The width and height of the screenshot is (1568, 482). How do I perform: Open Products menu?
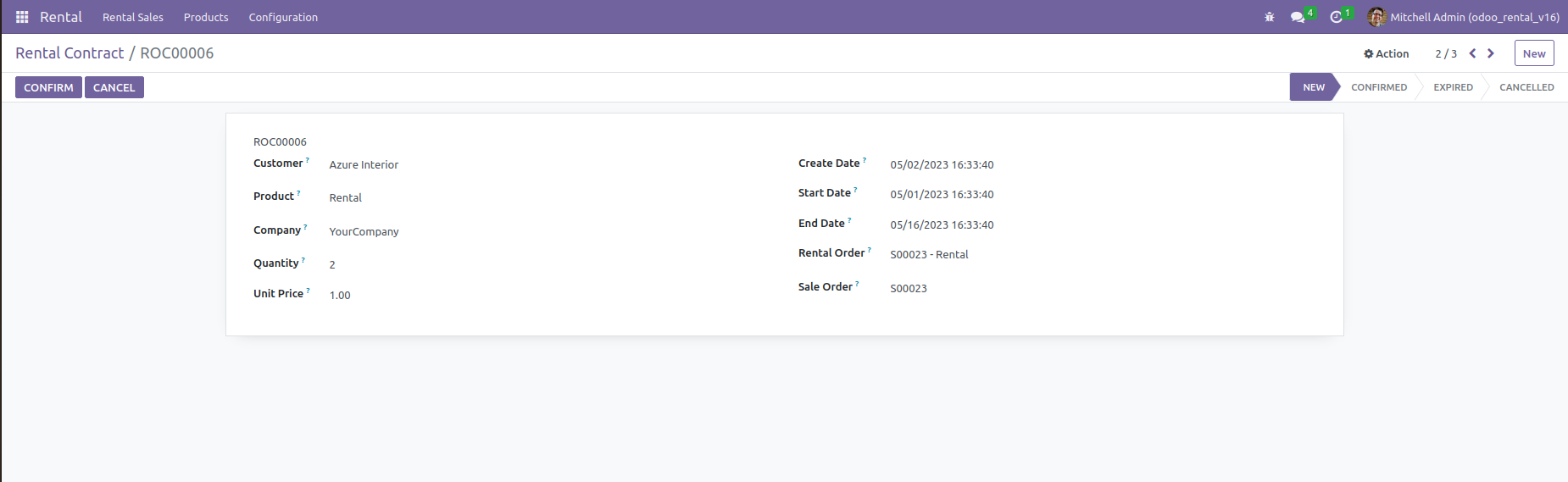(x=206, y=17)
